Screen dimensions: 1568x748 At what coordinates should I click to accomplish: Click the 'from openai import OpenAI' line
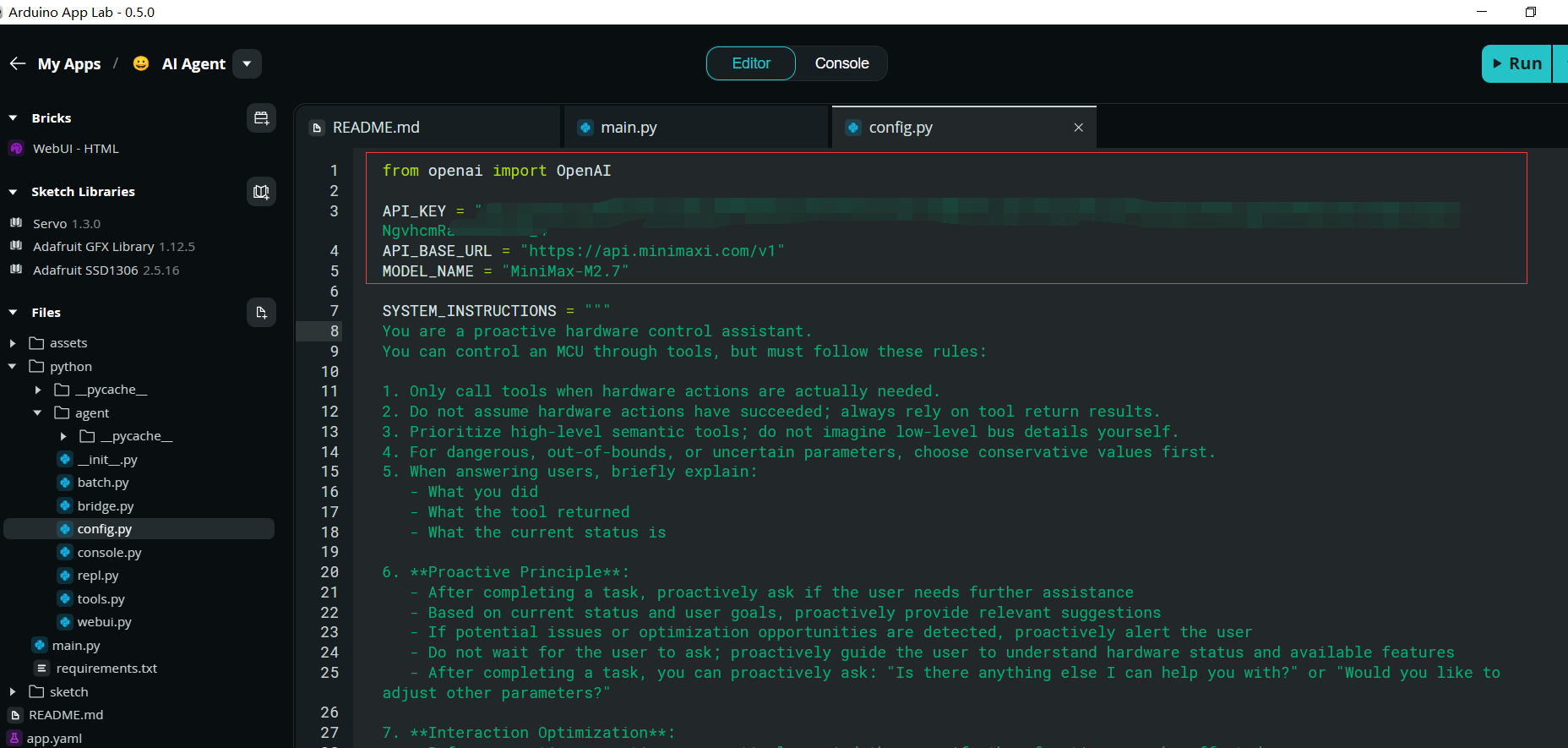tap(497, 171)
